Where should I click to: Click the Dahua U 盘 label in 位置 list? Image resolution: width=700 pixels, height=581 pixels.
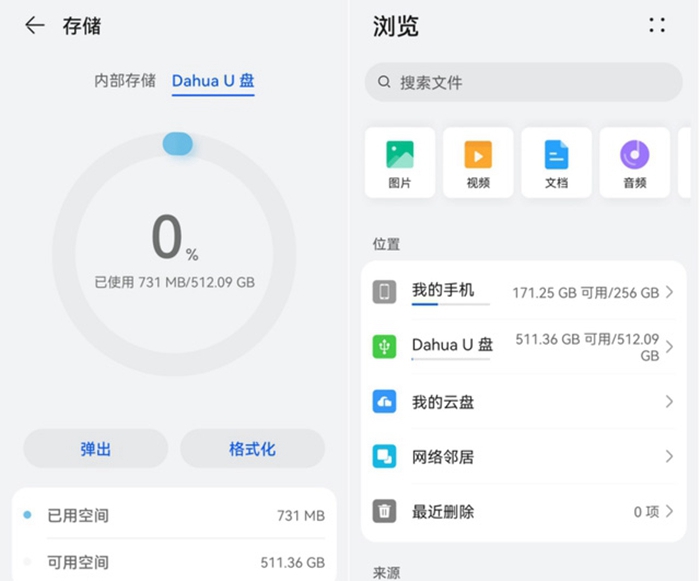click(452, 345)
